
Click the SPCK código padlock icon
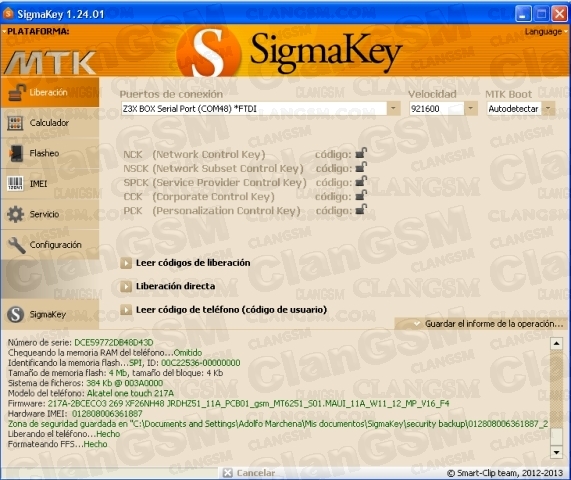click(x=361, y=181)
